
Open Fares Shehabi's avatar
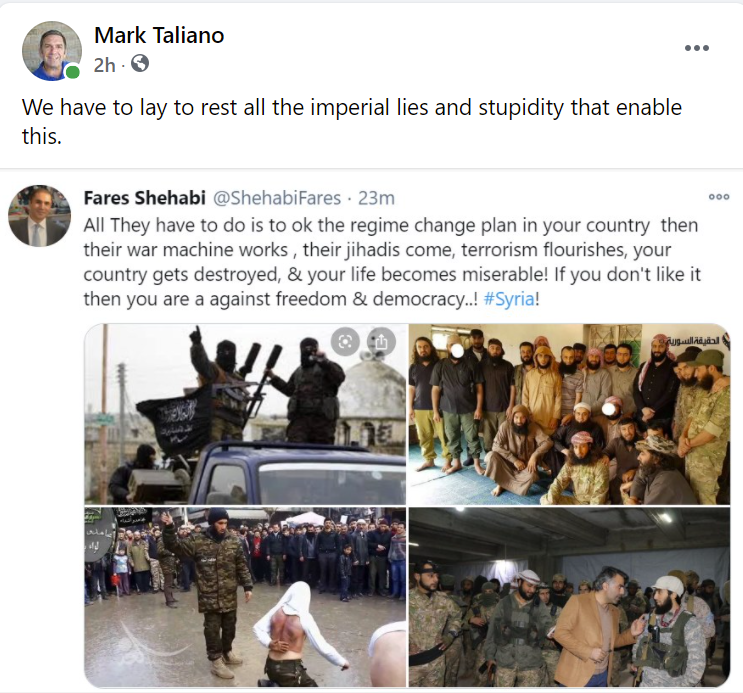[39, 216]
